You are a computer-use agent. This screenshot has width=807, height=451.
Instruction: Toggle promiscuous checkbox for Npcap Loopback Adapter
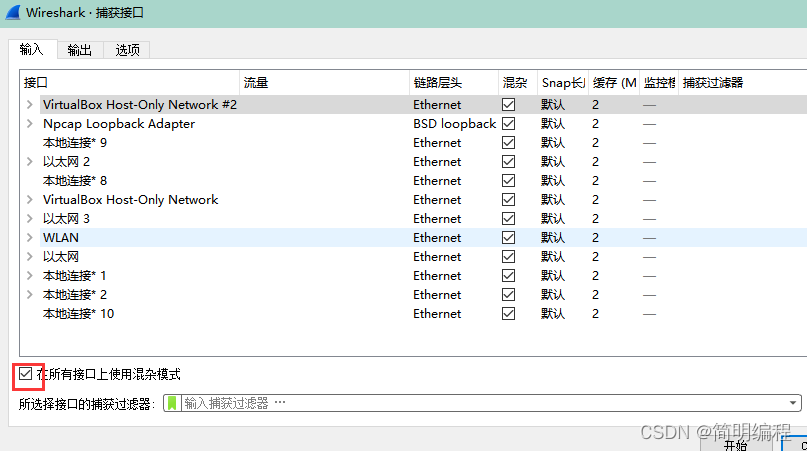point(508,124)
